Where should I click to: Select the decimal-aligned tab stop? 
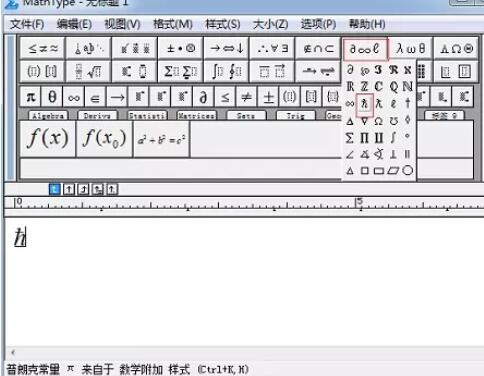(112, 189)
